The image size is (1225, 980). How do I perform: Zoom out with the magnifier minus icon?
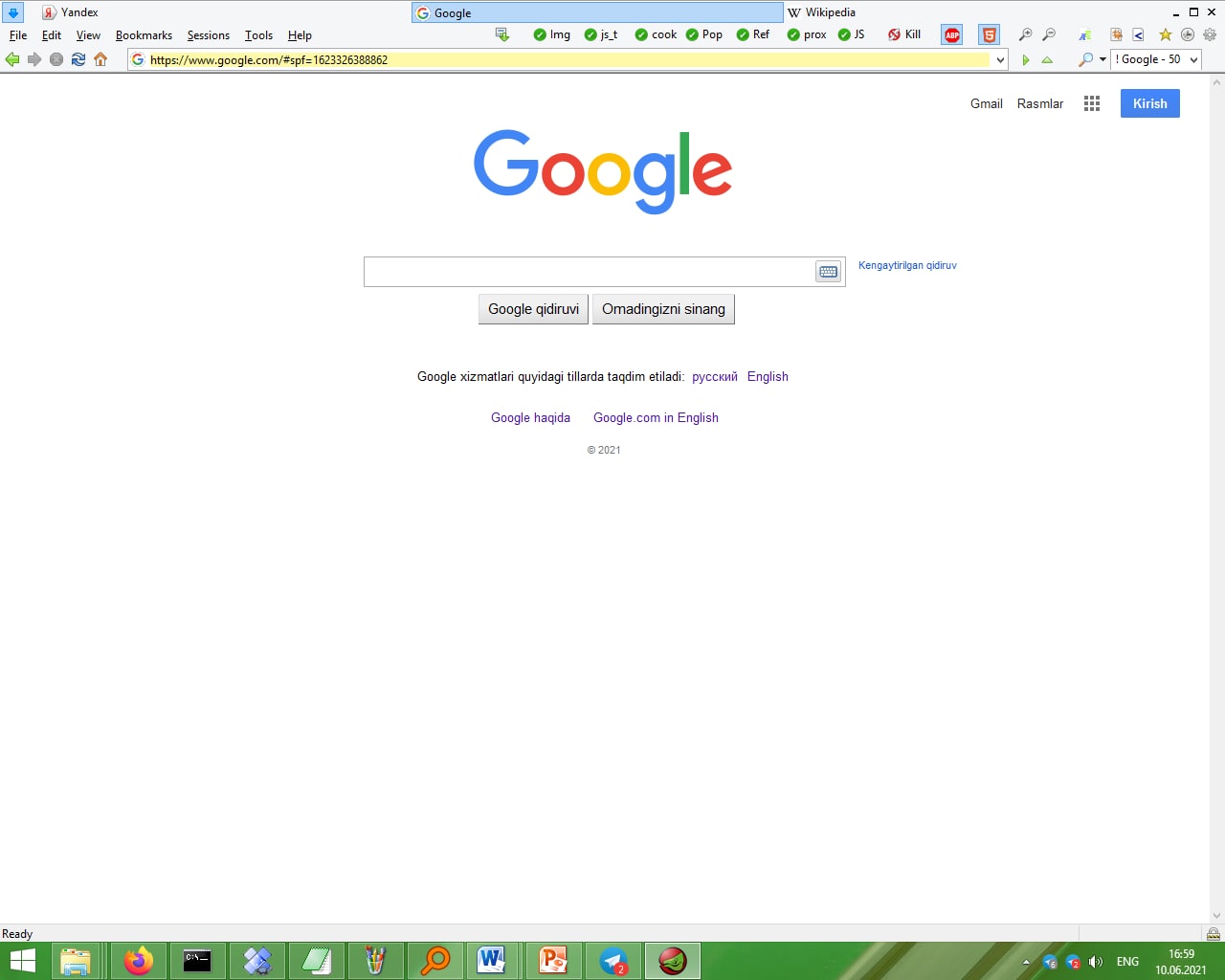[1049, 34]
